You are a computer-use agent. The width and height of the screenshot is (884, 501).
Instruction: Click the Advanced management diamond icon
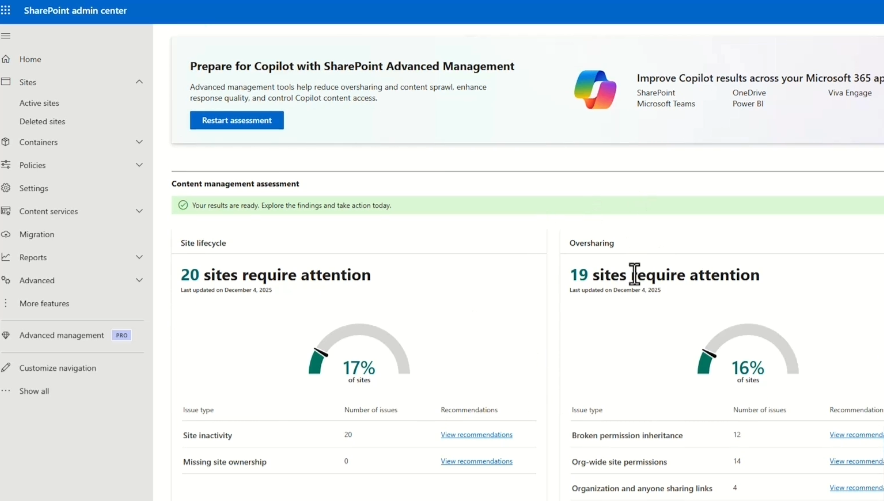click(6, 335)
